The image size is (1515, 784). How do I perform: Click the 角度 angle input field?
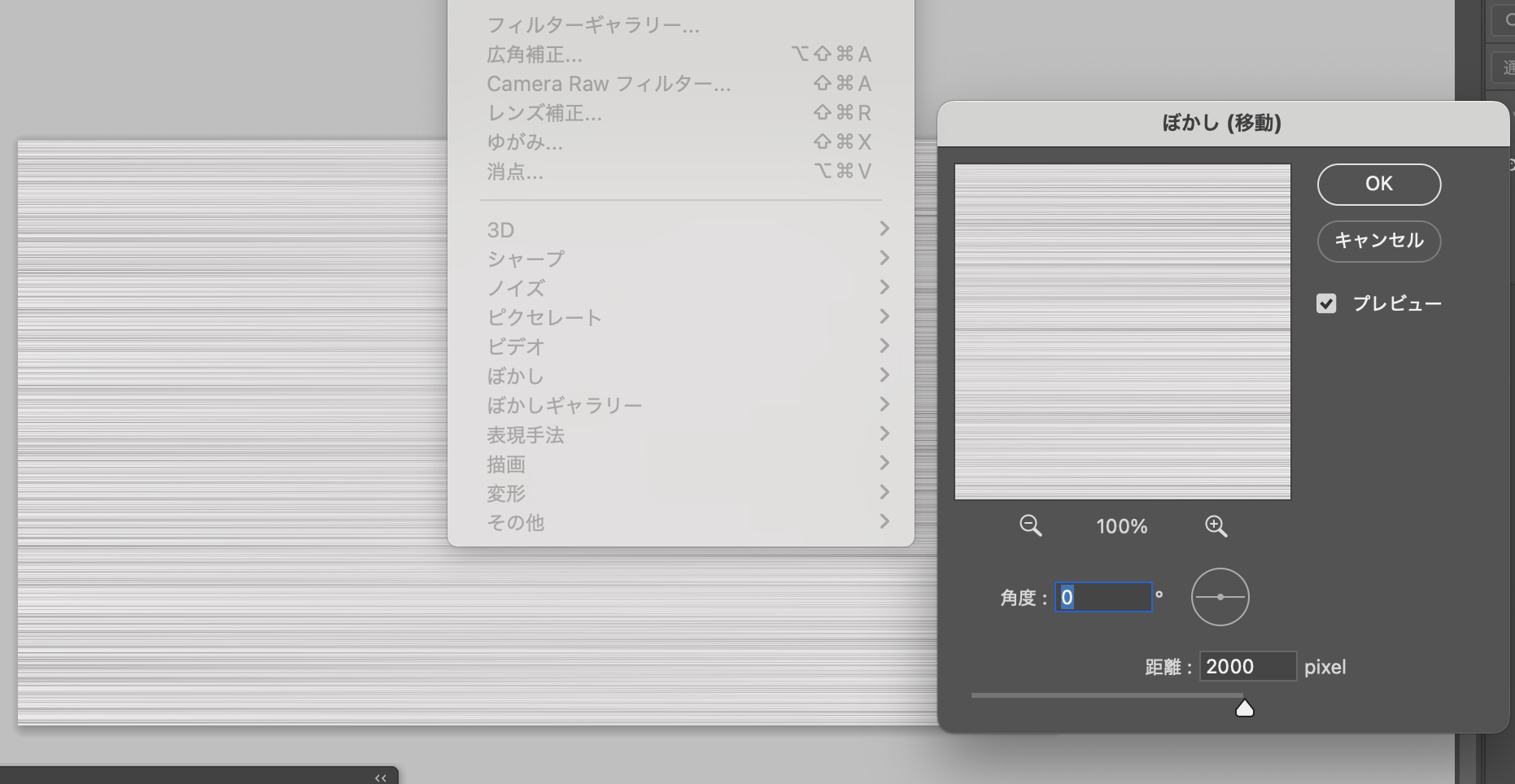1103,598
